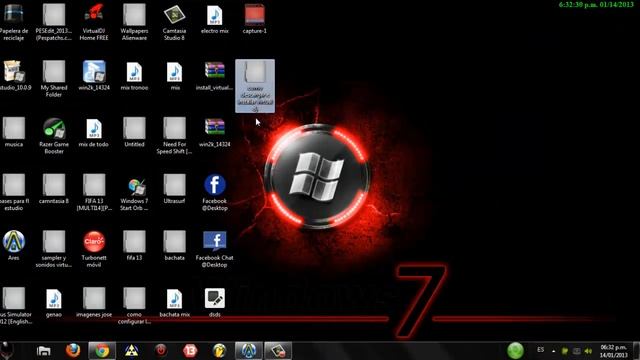640x360 pixels.
Task: Launch the Ares desktop shortcut
Action: click(x=14, y=246)
